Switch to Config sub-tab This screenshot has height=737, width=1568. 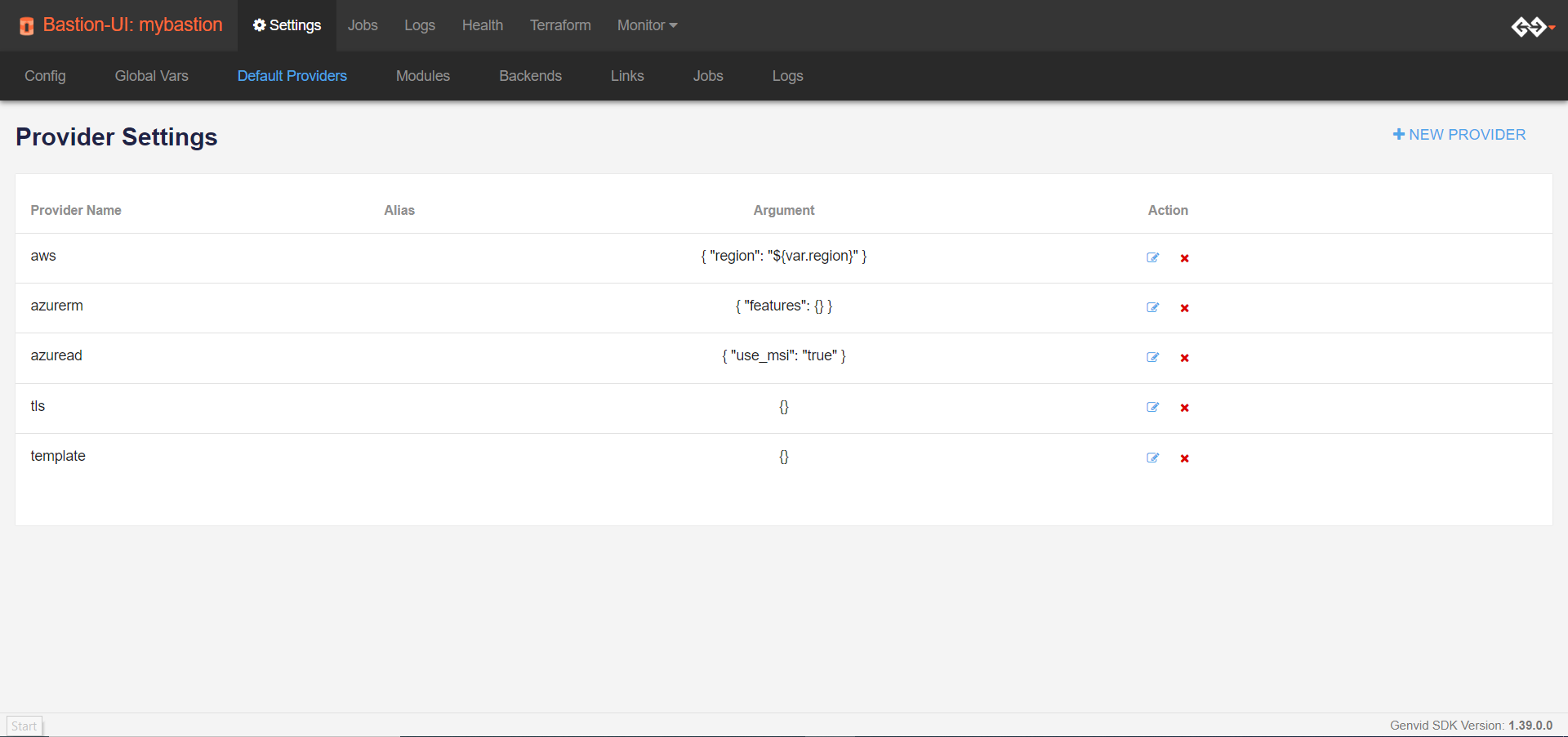(45, 76)
